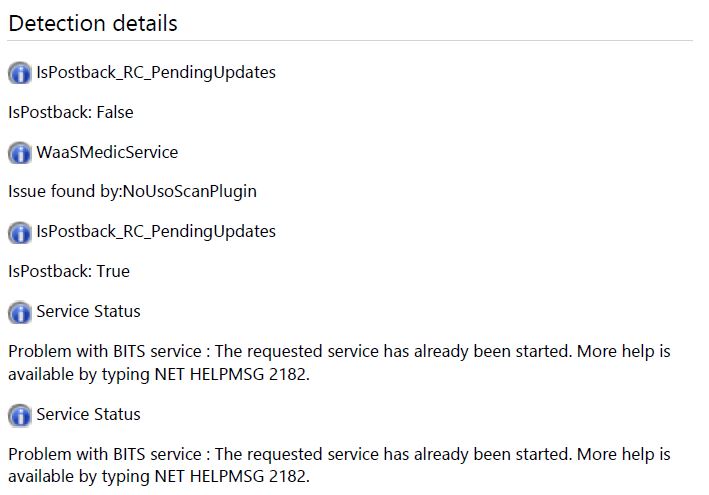The width and height of the screenshot is (709, 495).
Task: Click the first Service Status title
Action: coord(88,311)
